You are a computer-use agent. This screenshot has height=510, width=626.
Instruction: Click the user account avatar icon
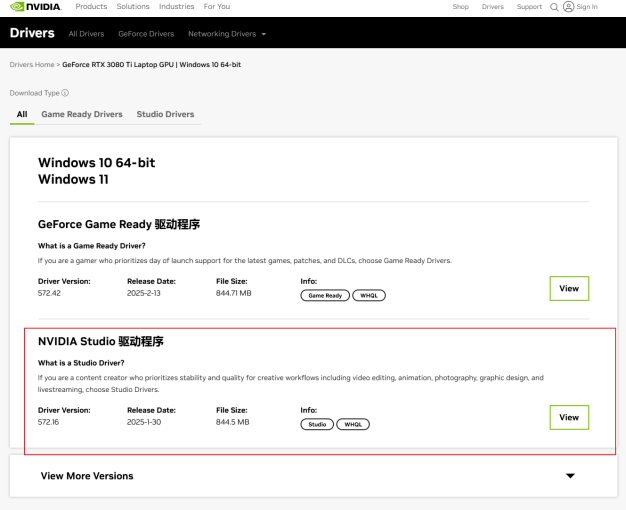pos(569,6)
